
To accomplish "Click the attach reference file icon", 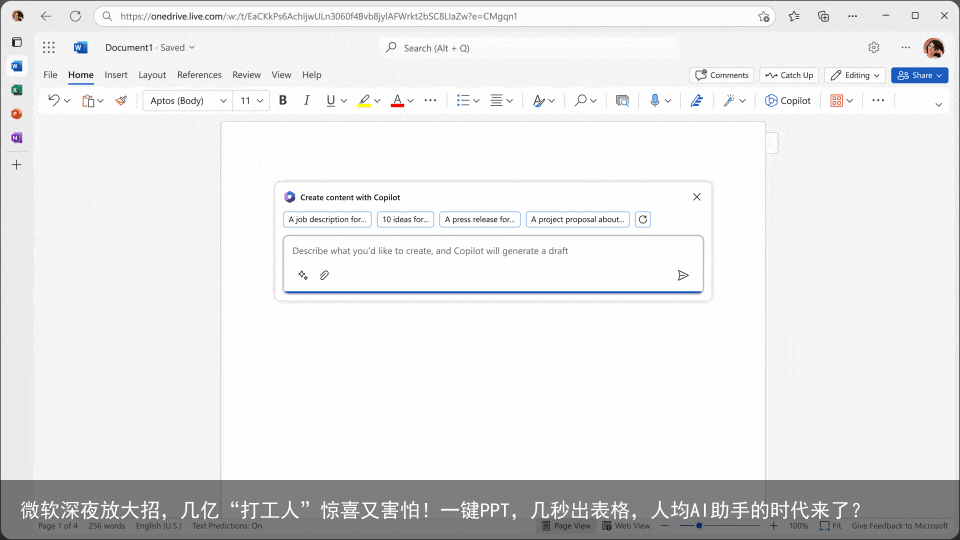I will (x=324, y=276).
